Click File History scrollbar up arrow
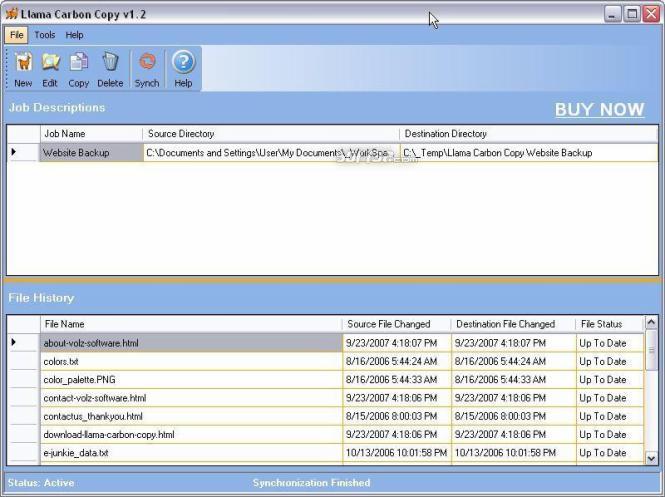 (x=651, y=323)
